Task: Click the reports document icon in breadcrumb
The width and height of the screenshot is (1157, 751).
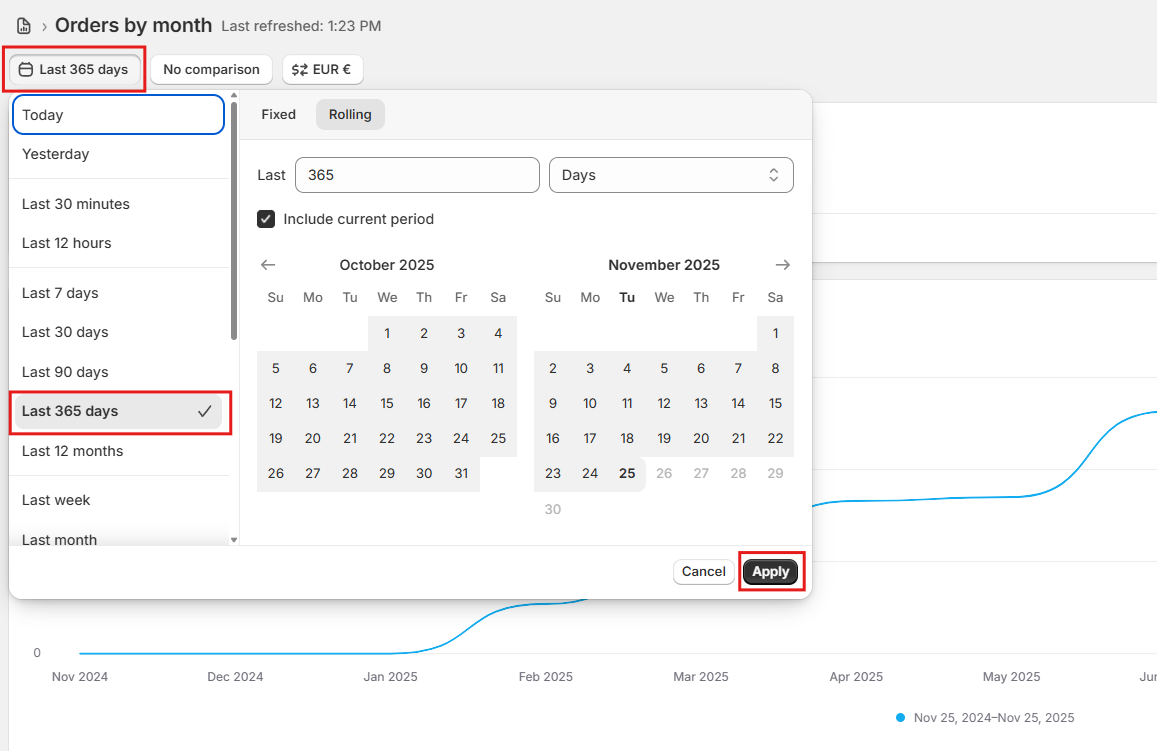Action: [x=24, y=26]
